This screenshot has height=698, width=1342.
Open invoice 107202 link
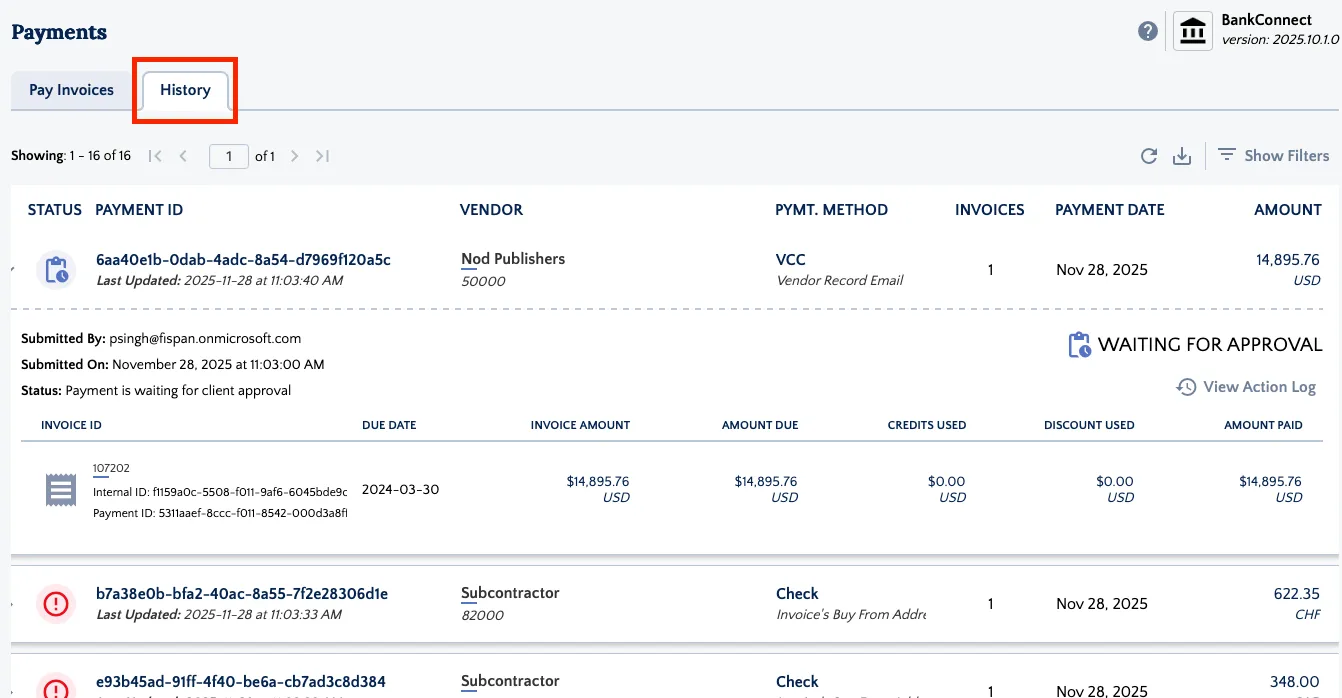pyautogui.click(x=111, y=468)
